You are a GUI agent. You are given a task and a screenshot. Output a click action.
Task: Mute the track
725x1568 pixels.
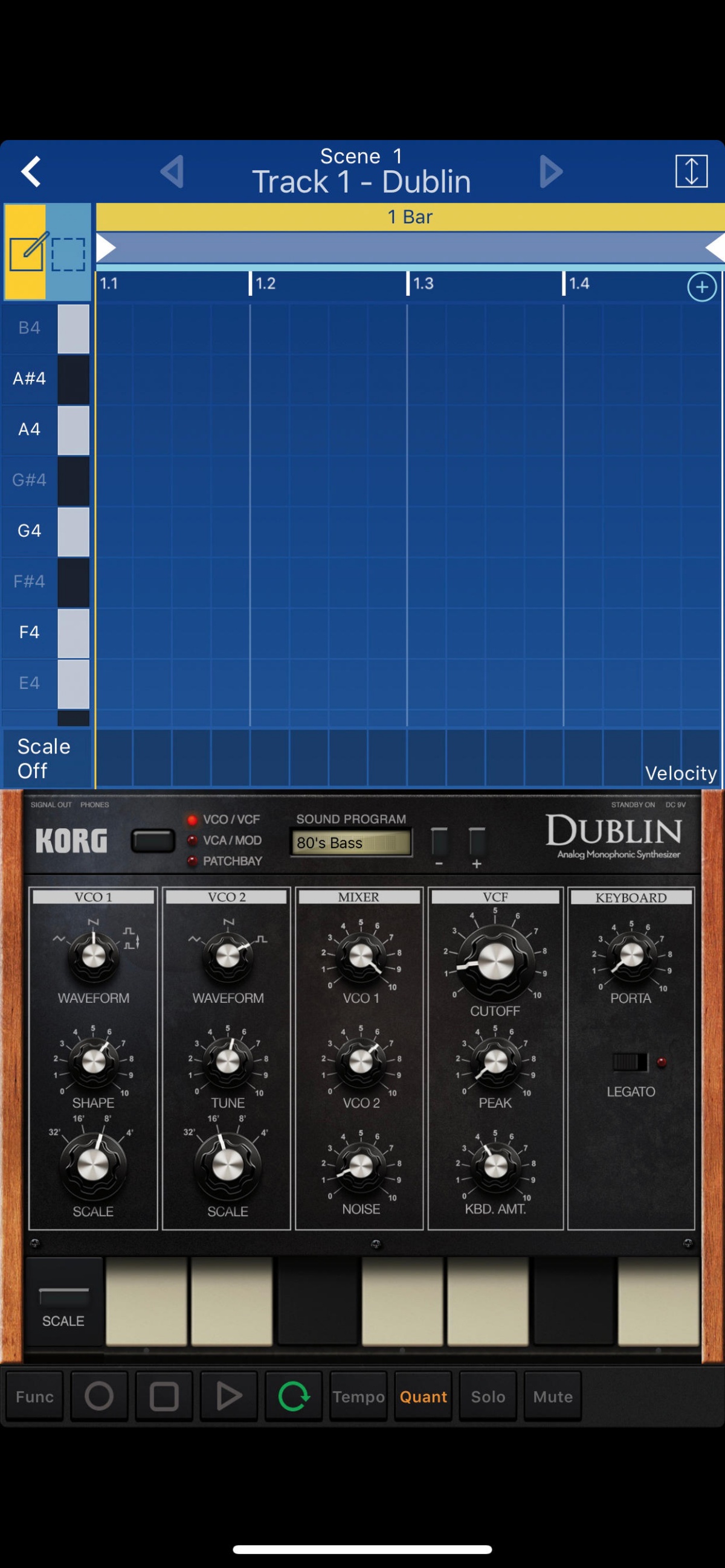pos(553,1397)
